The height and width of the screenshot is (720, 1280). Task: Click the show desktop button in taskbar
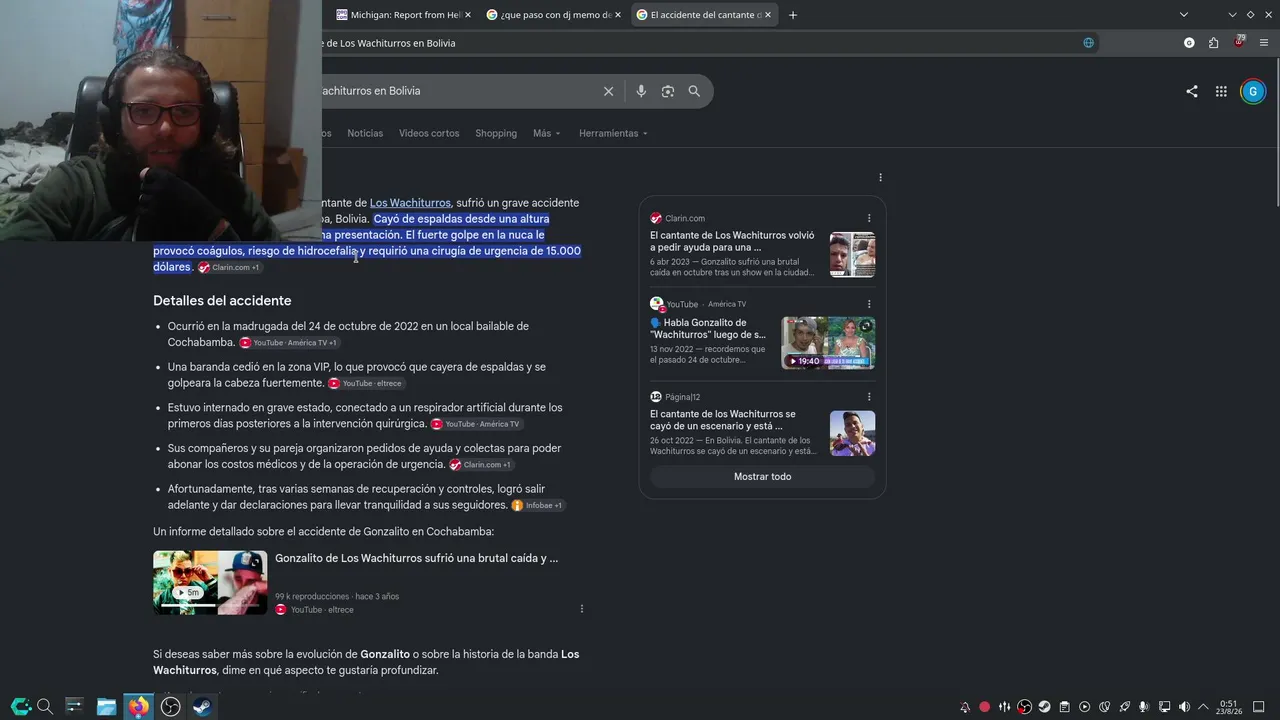tap(1259, 707)
